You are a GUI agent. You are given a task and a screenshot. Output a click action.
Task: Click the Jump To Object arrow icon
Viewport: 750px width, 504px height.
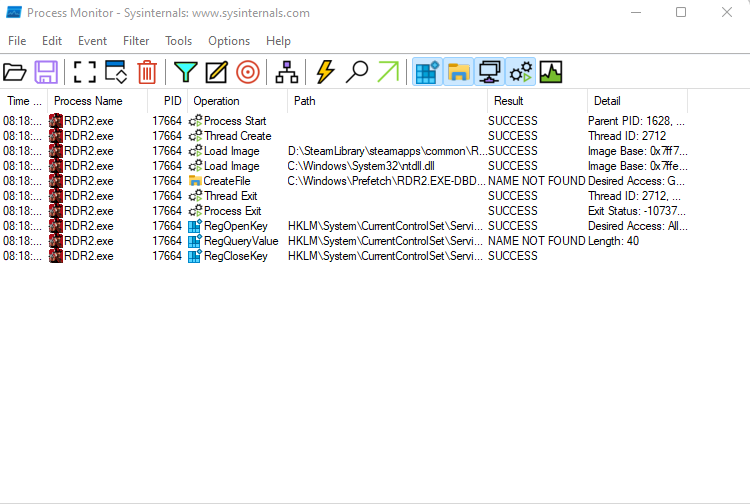(x=388, y=72)
